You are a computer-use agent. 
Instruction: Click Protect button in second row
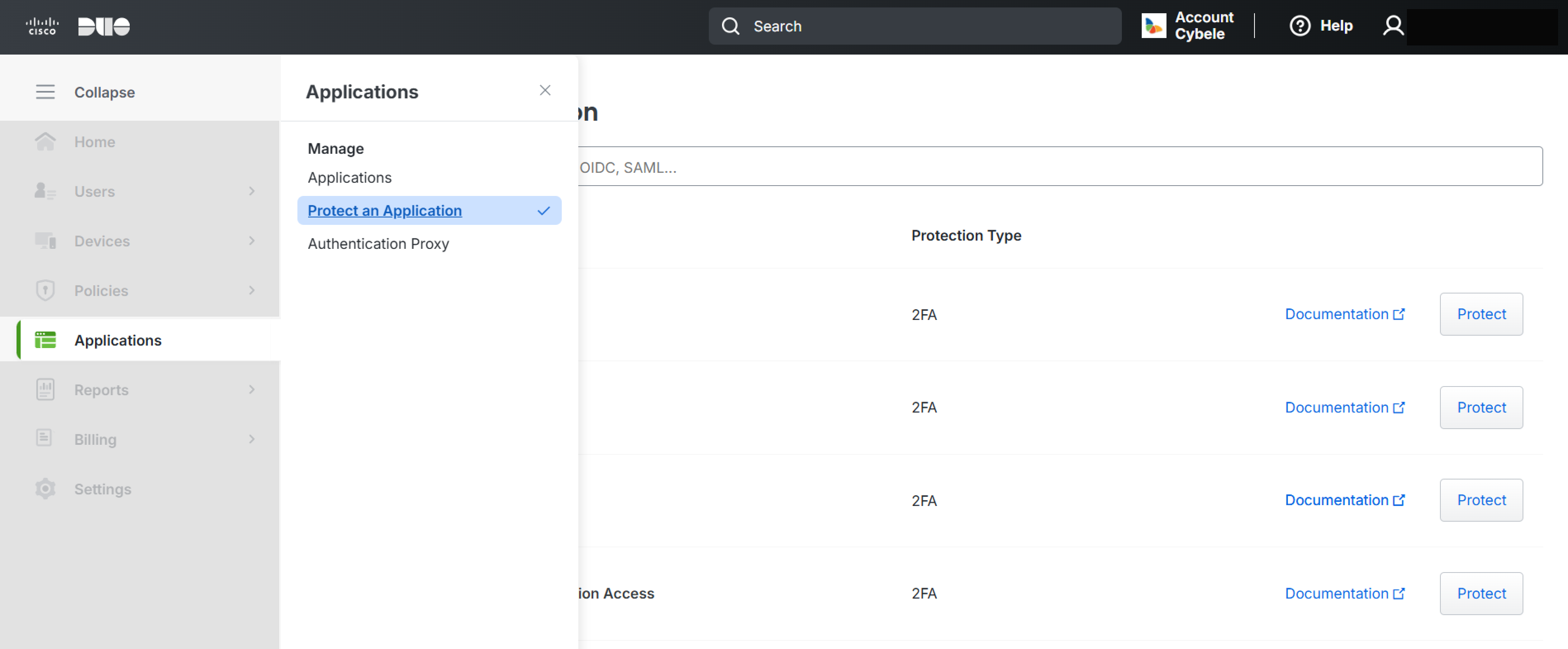click(x=1482, y=408)
